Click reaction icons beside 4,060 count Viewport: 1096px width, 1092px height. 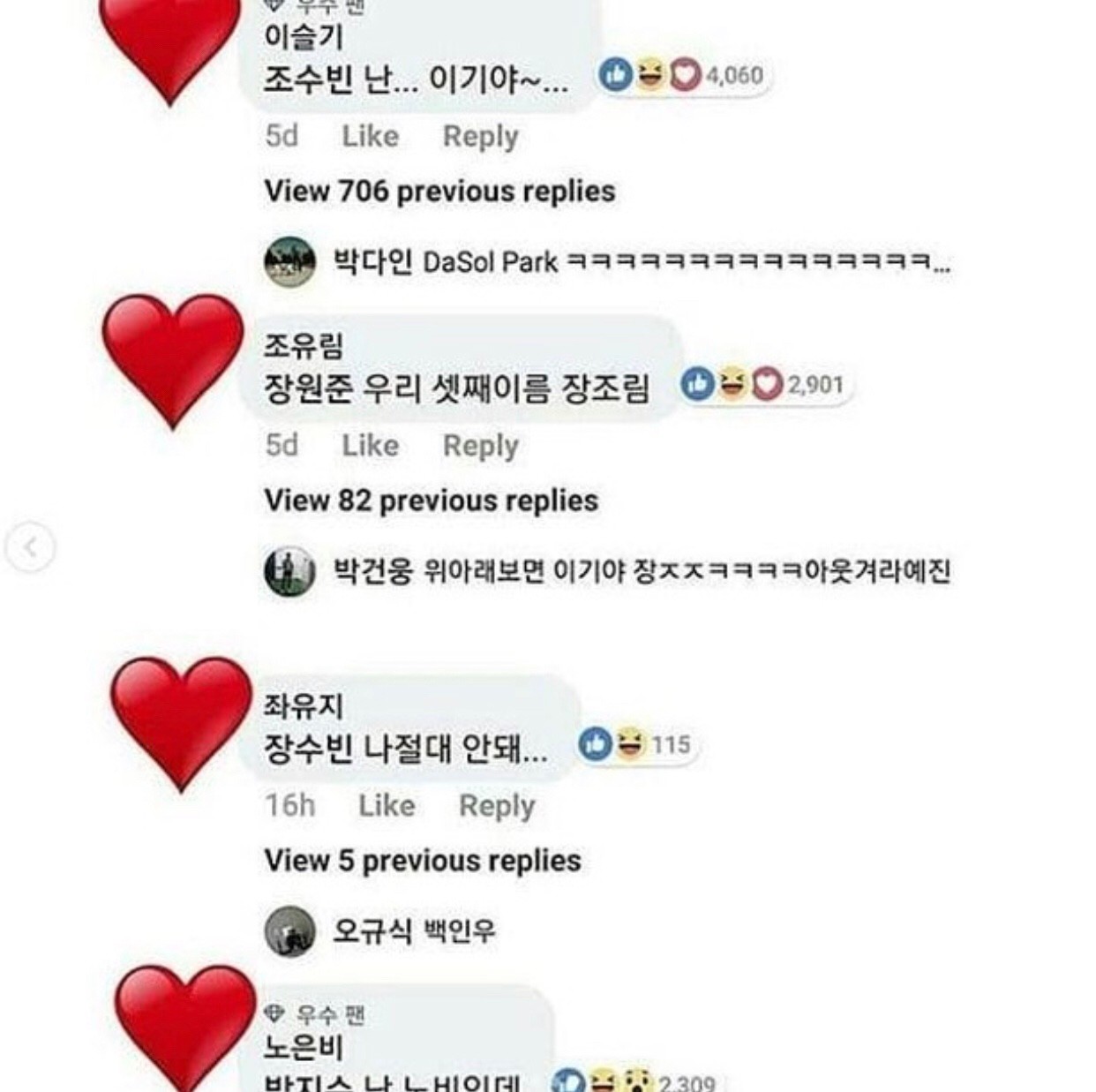click(649, 75)
